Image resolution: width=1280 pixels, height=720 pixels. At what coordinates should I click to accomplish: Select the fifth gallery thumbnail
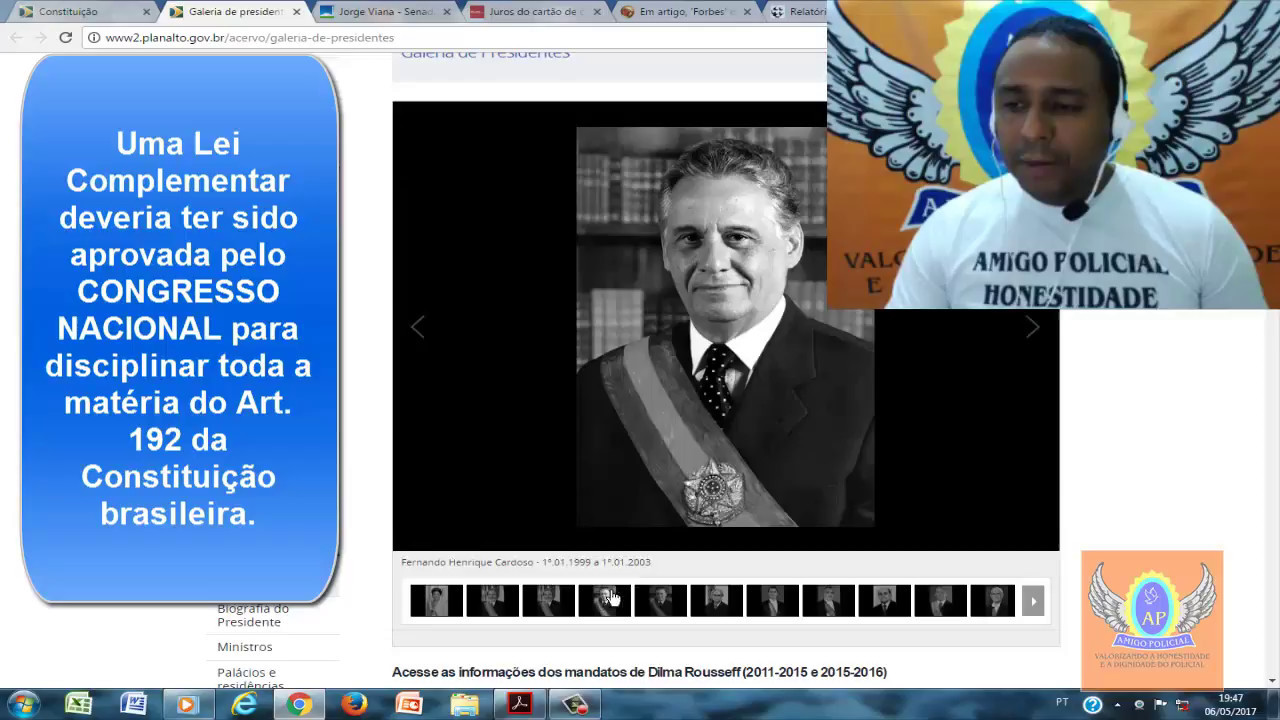pyautogui.click(x=660, y=601)
